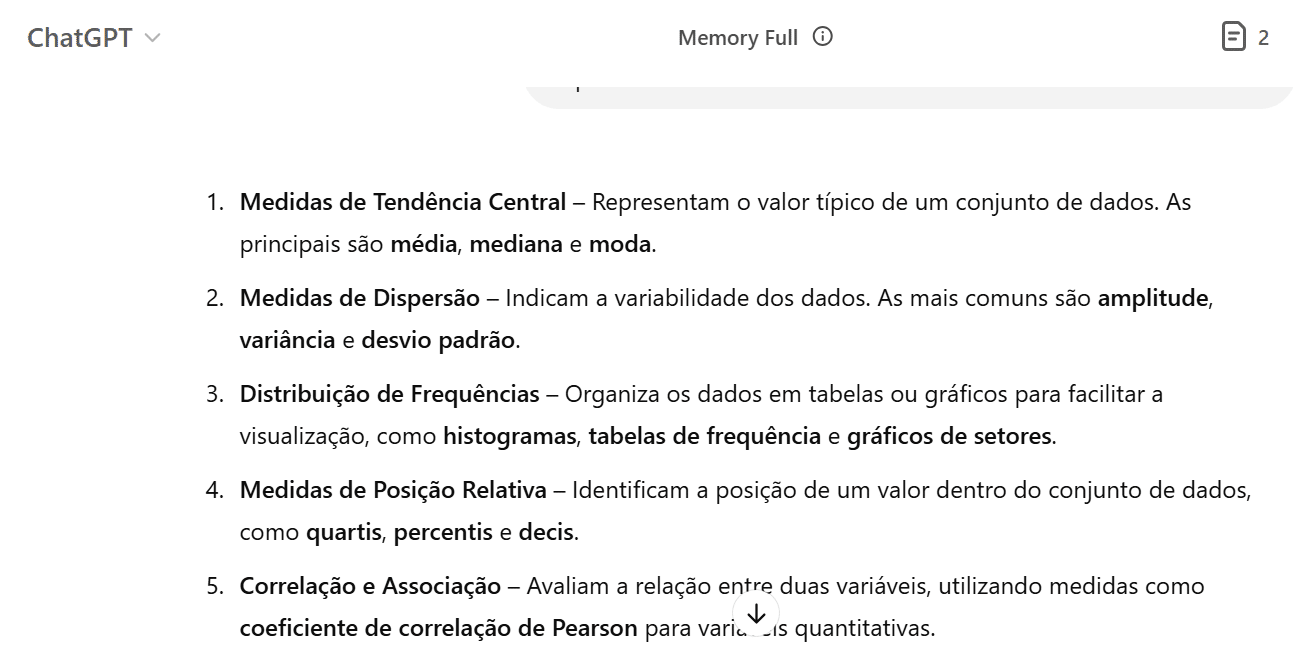
Task: Select the Memory Full status label
Action: [740, 37]
